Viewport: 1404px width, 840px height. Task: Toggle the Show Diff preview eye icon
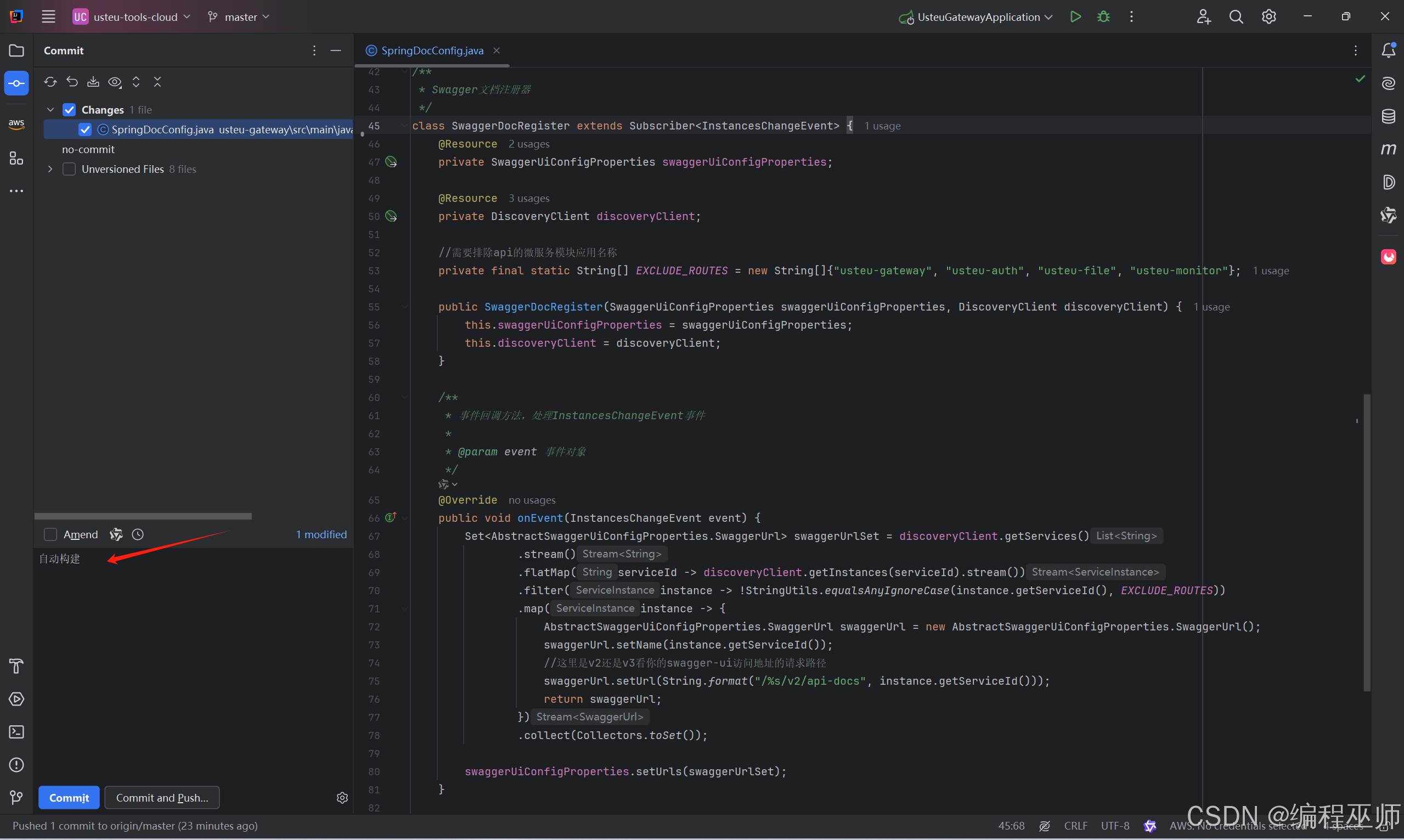115,82
